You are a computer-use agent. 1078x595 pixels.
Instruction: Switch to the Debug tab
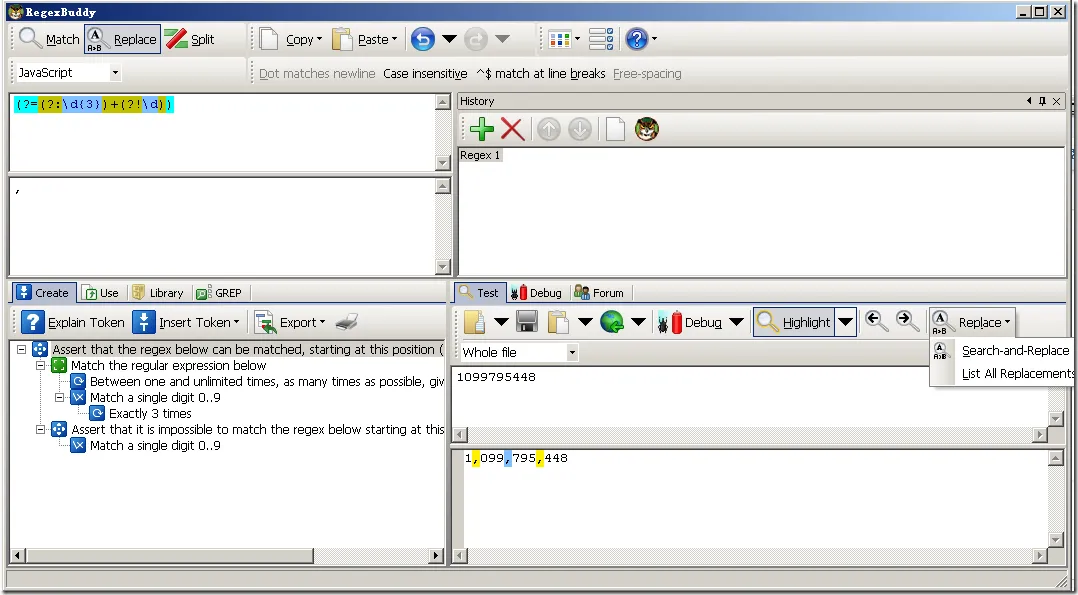click(x=536, y=293)
